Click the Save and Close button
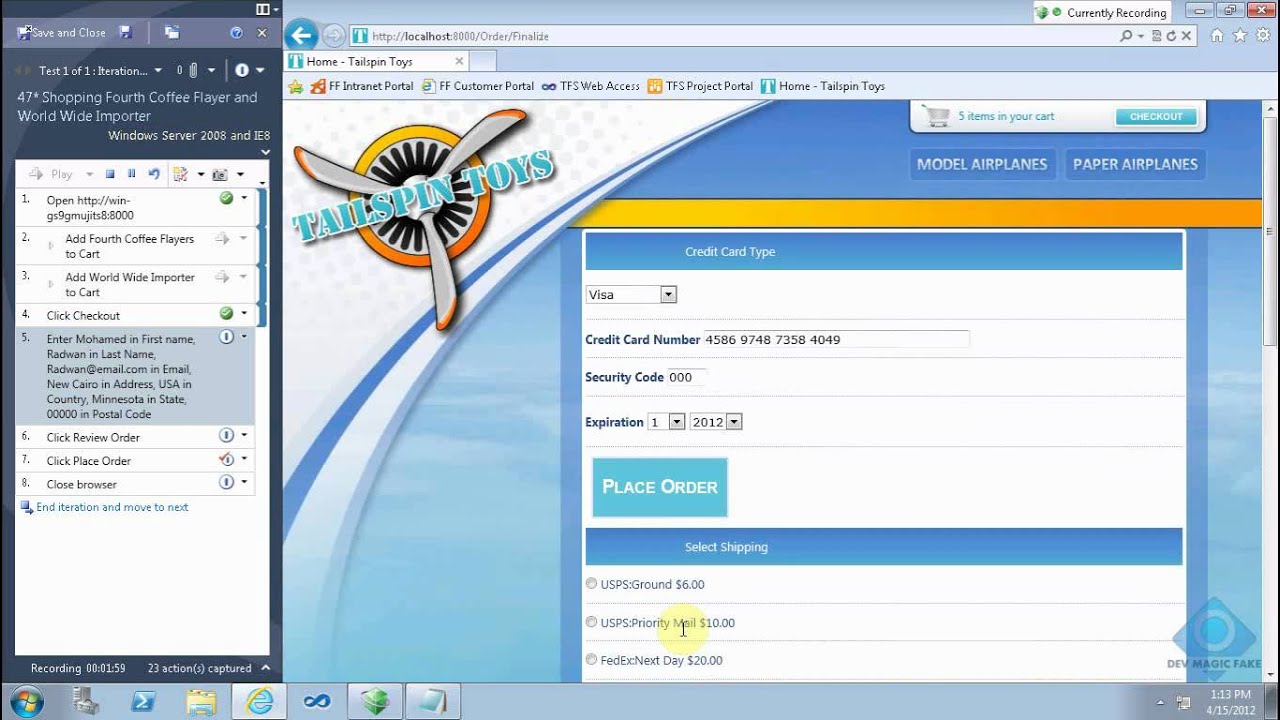Screen dimensions: 1280x720 (61, 33)
